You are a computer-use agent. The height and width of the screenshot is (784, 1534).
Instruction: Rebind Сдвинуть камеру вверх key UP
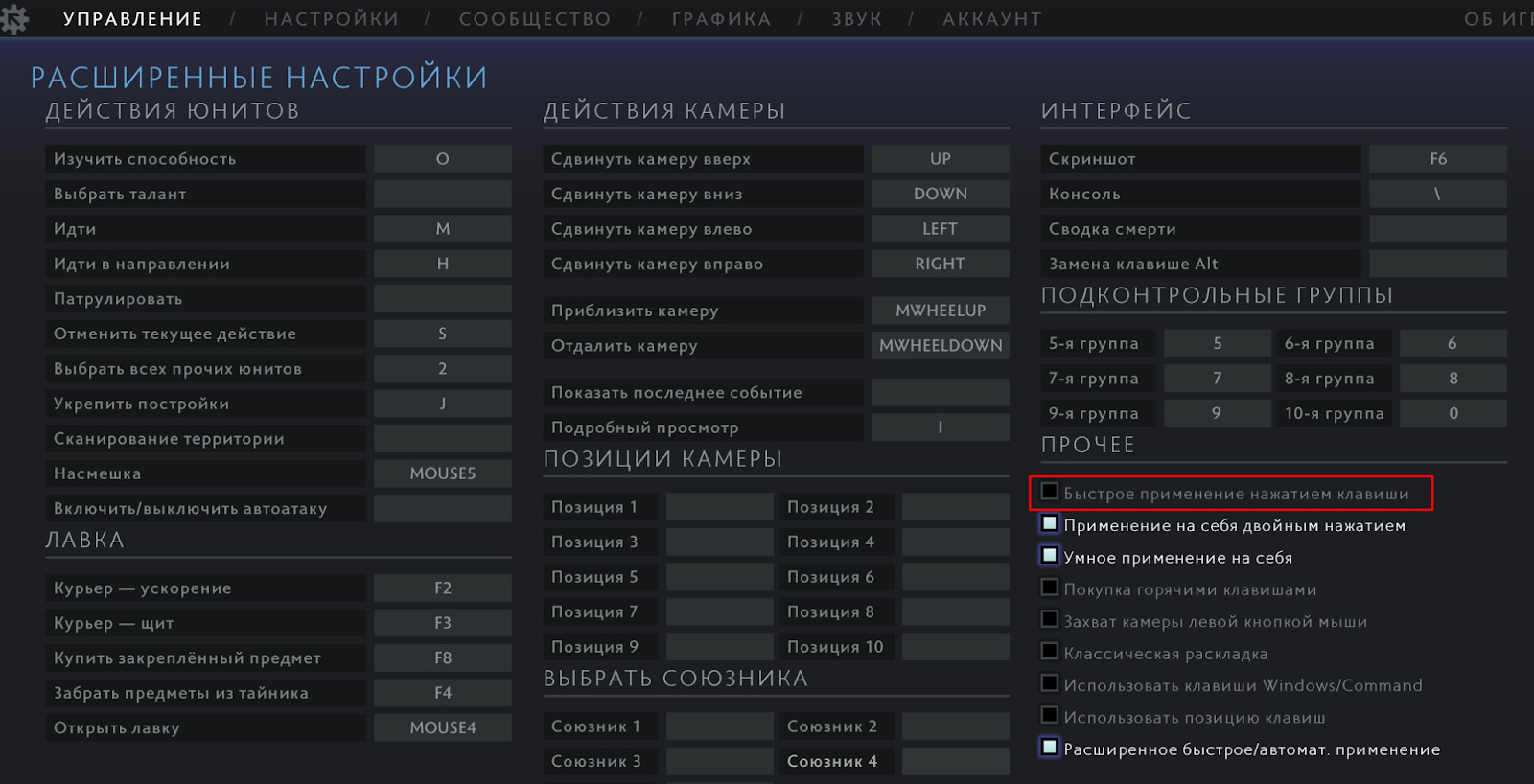click(x=941, y=159)
